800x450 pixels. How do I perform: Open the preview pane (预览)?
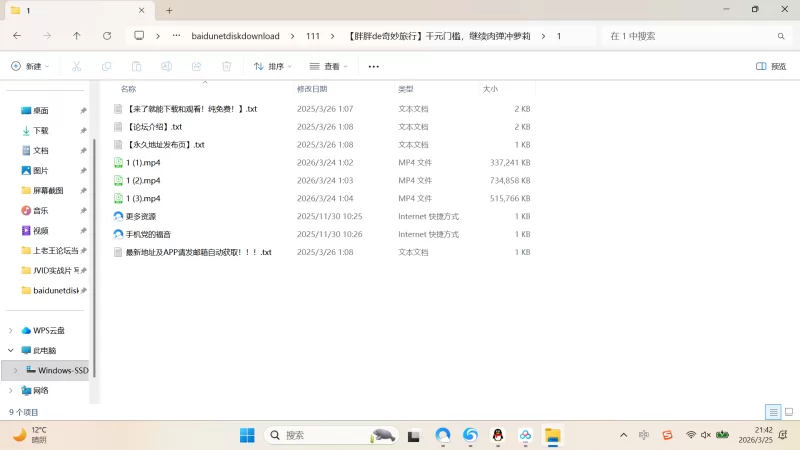[771, 66]
